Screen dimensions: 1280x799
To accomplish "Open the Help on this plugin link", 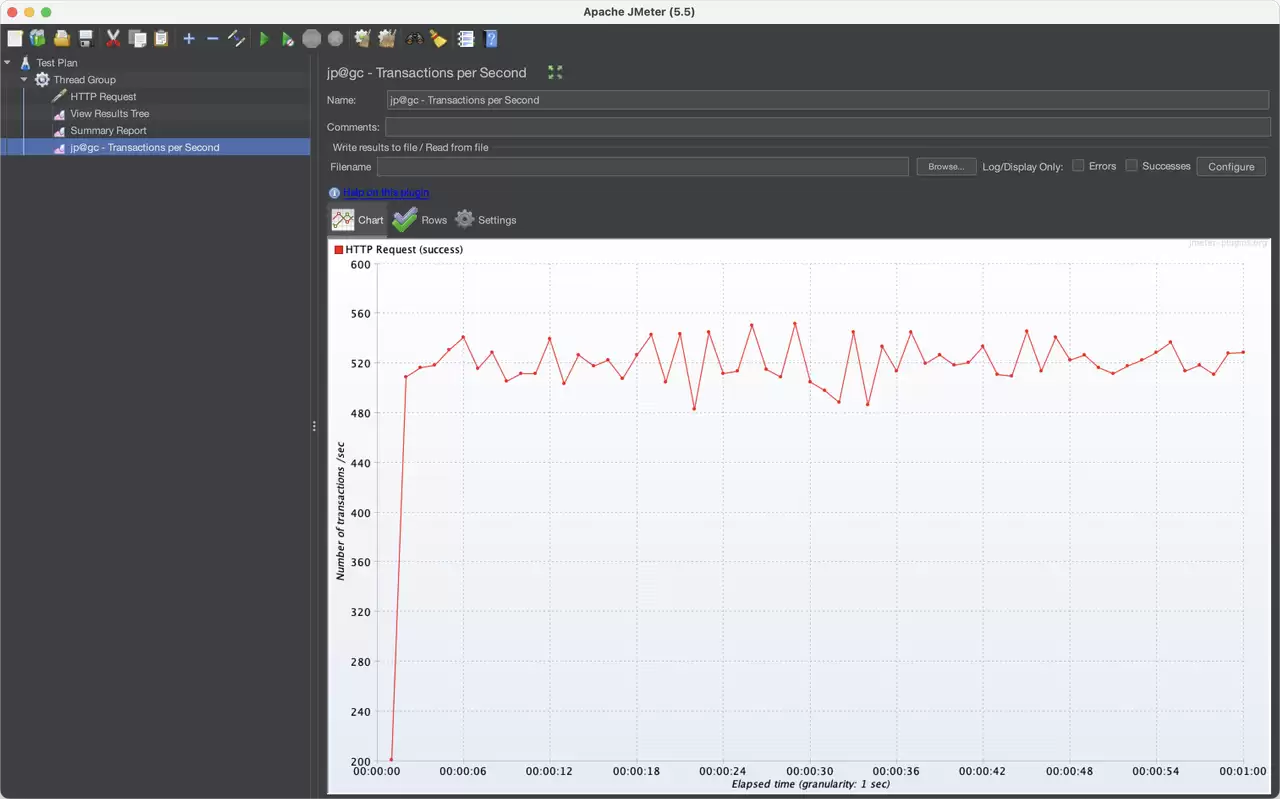I will click(386, 193).
